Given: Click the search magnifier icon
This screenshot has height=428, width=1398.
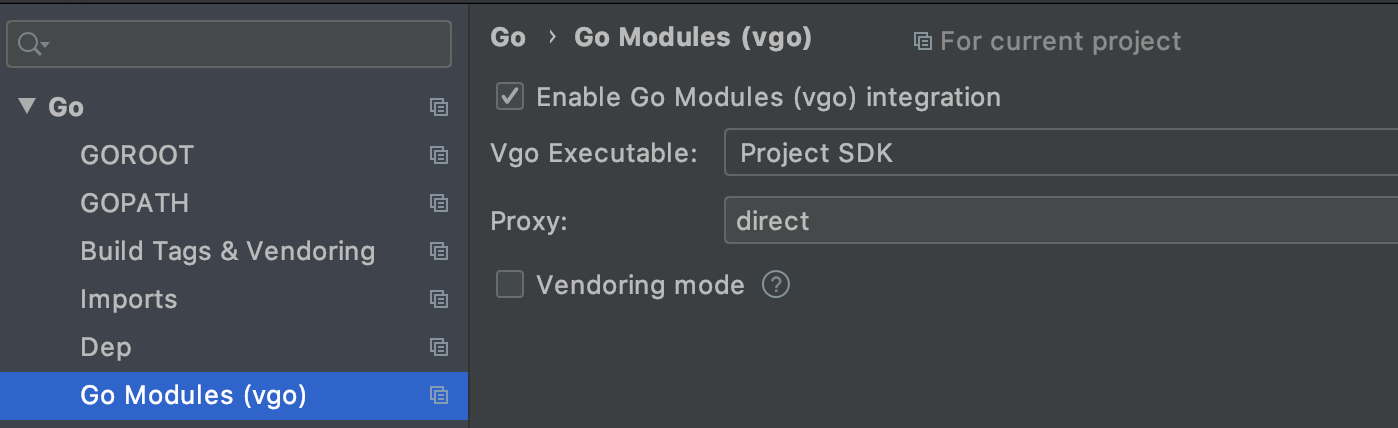Looking at the screenshot, I should tap(32, 44).
